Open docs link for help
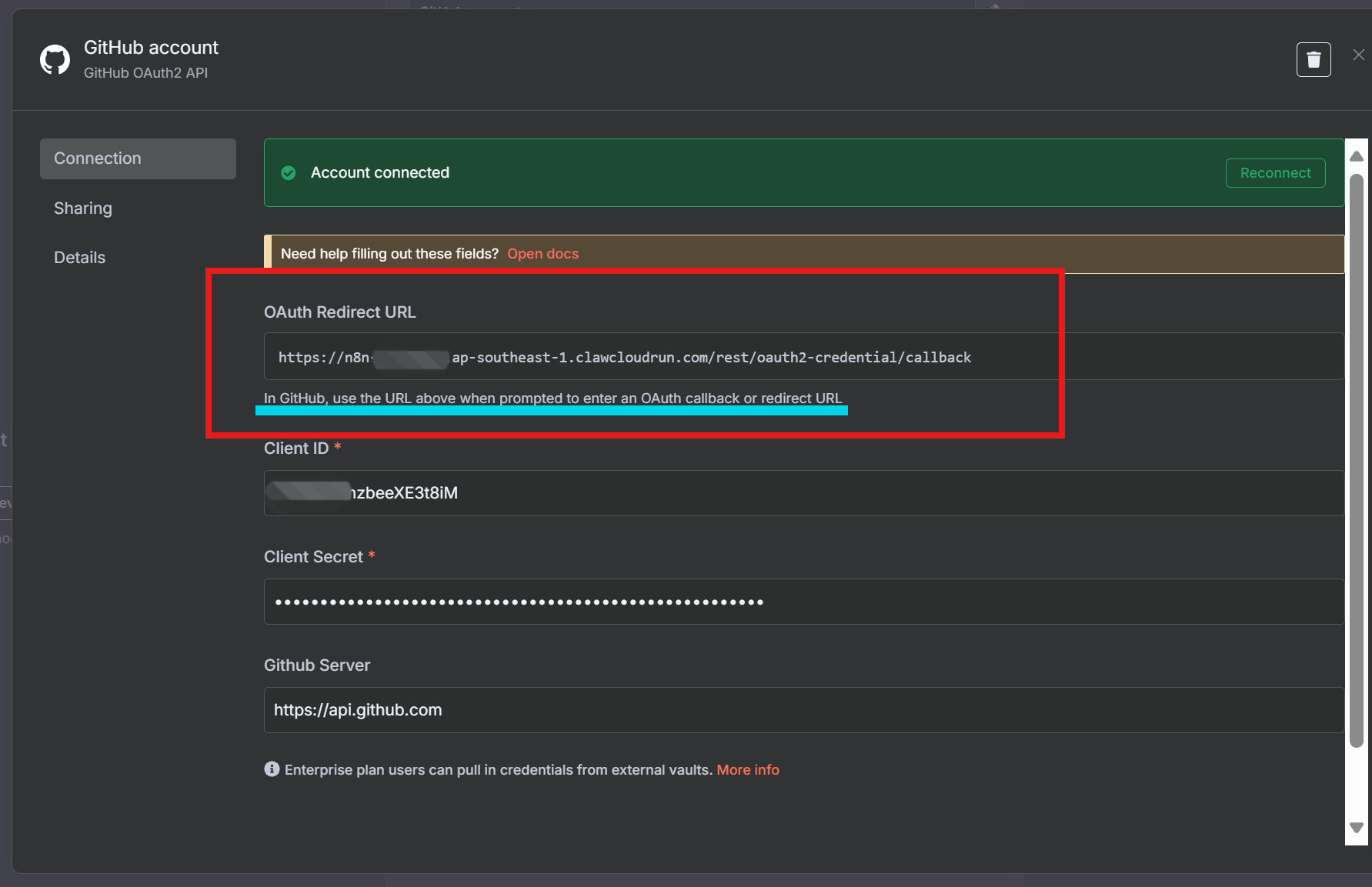The height and width of the screenshot is (887, 1372). click(x=542, y=254)
